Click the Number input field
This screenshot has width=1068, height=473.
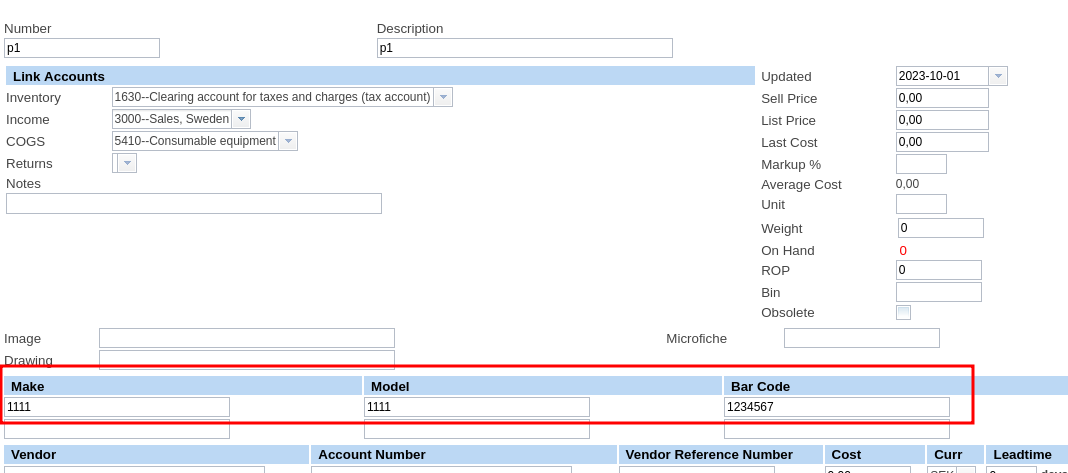[x=82, y=48]
